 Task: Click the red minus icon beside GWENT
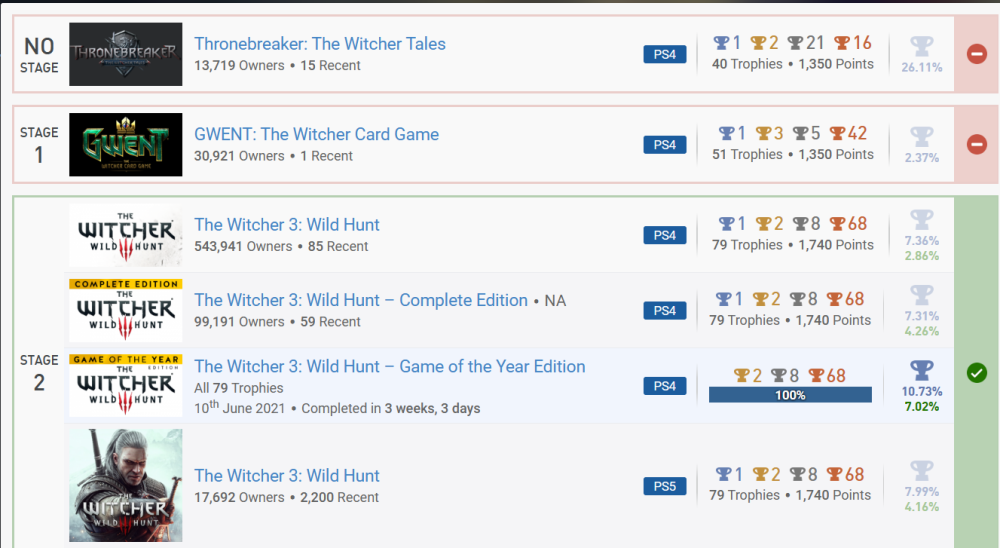point(977,144)
